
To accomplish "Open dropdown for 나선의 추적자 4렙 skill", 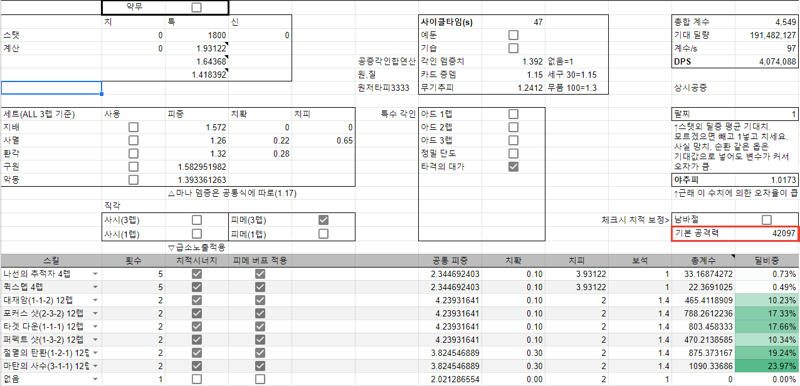I will (95, 274).
